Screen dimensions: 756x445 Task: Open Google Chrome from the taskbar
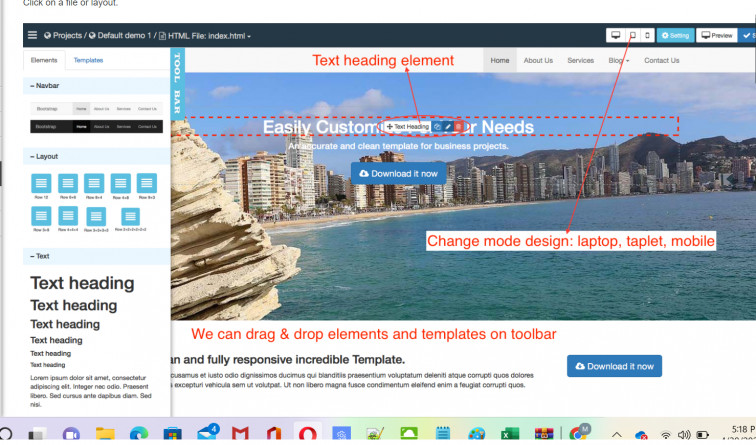pyautogui.click(x=578, y=433)
